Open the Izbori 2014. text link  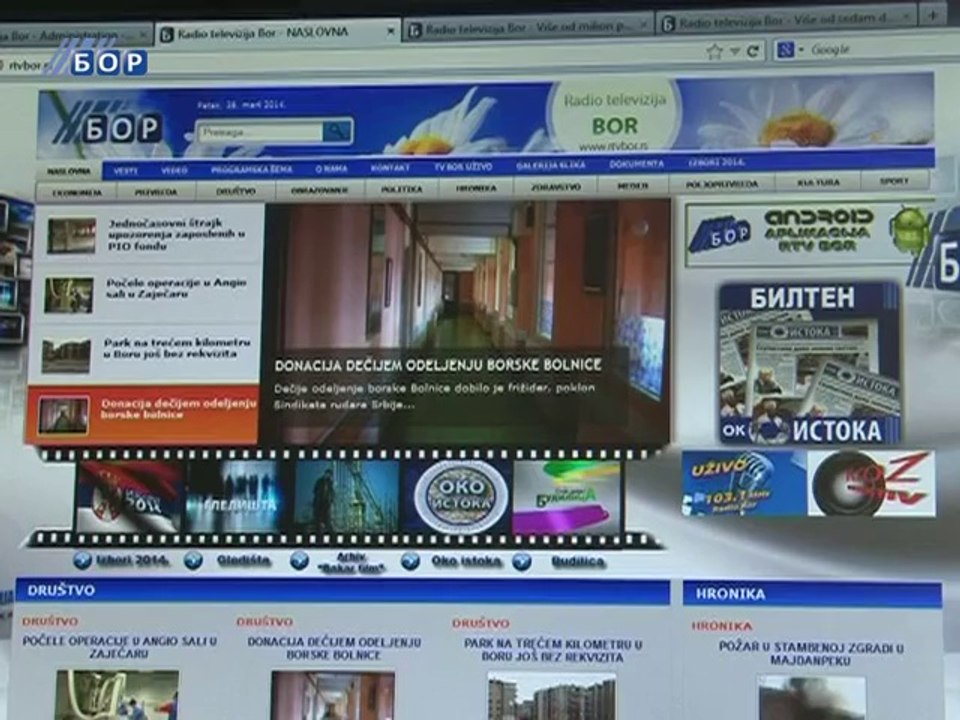coord(133,560)
